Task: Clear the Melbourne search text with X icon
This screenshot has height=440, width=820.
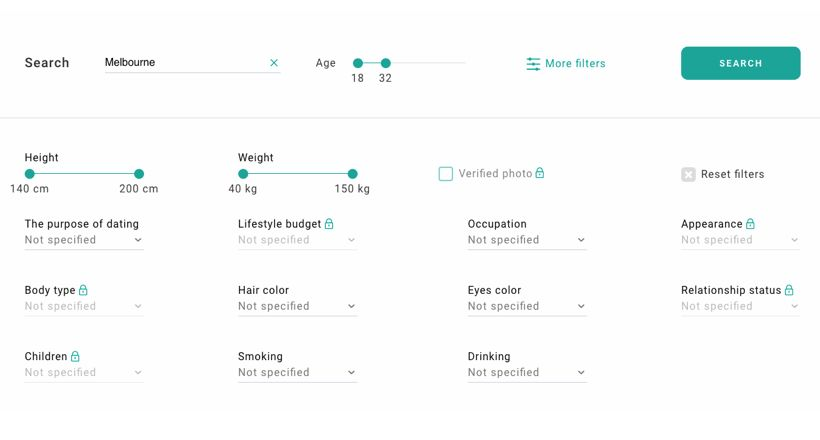Action: click(x=274, y=63)
